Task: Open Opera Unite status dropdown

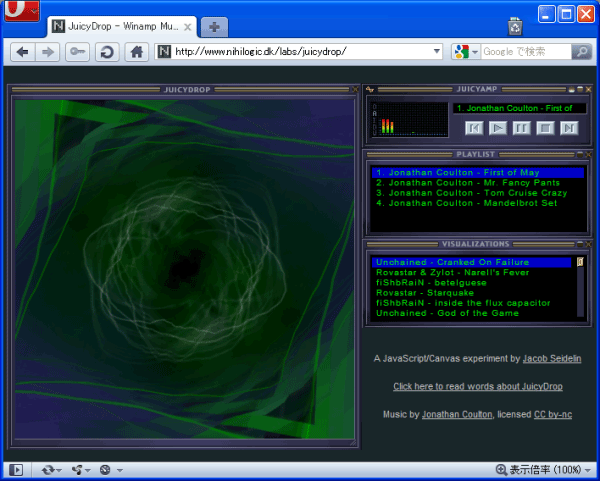Action: pyautogui.click(x=81, y=470)
